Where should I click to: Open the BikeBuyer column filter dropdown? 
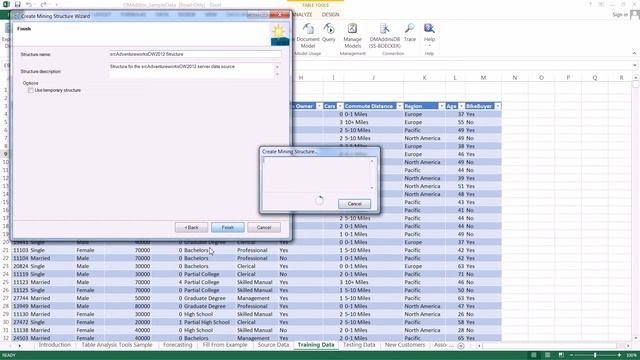tap(498, 106)
